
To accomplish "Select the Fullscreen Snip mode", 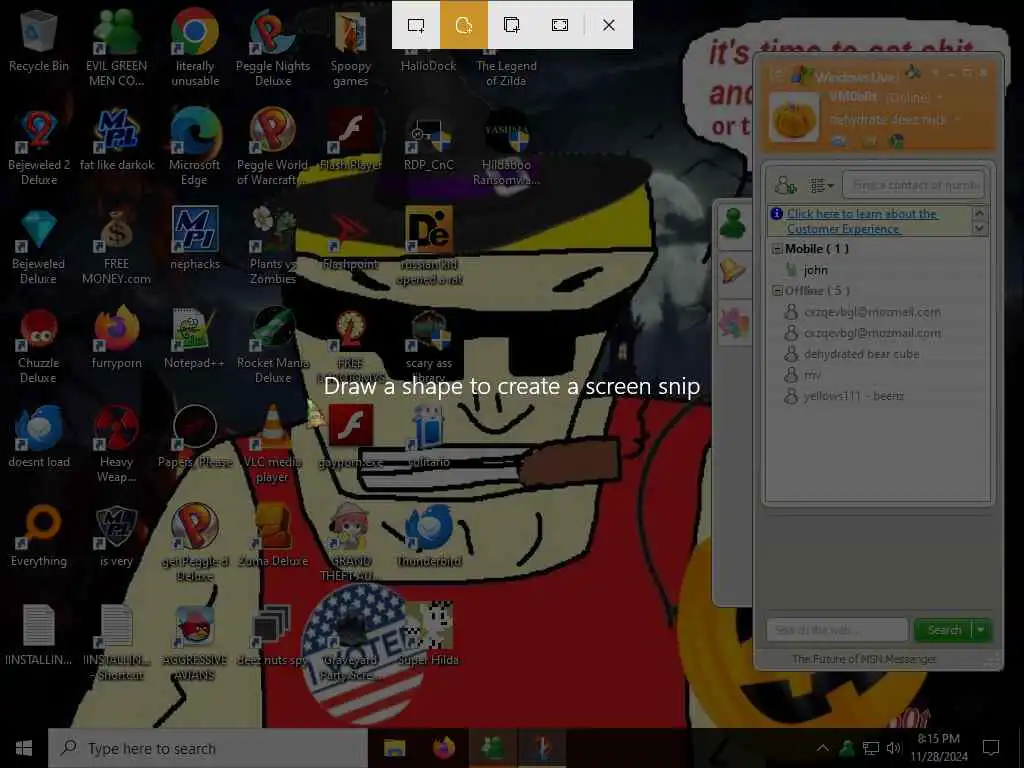I will 560,25.
